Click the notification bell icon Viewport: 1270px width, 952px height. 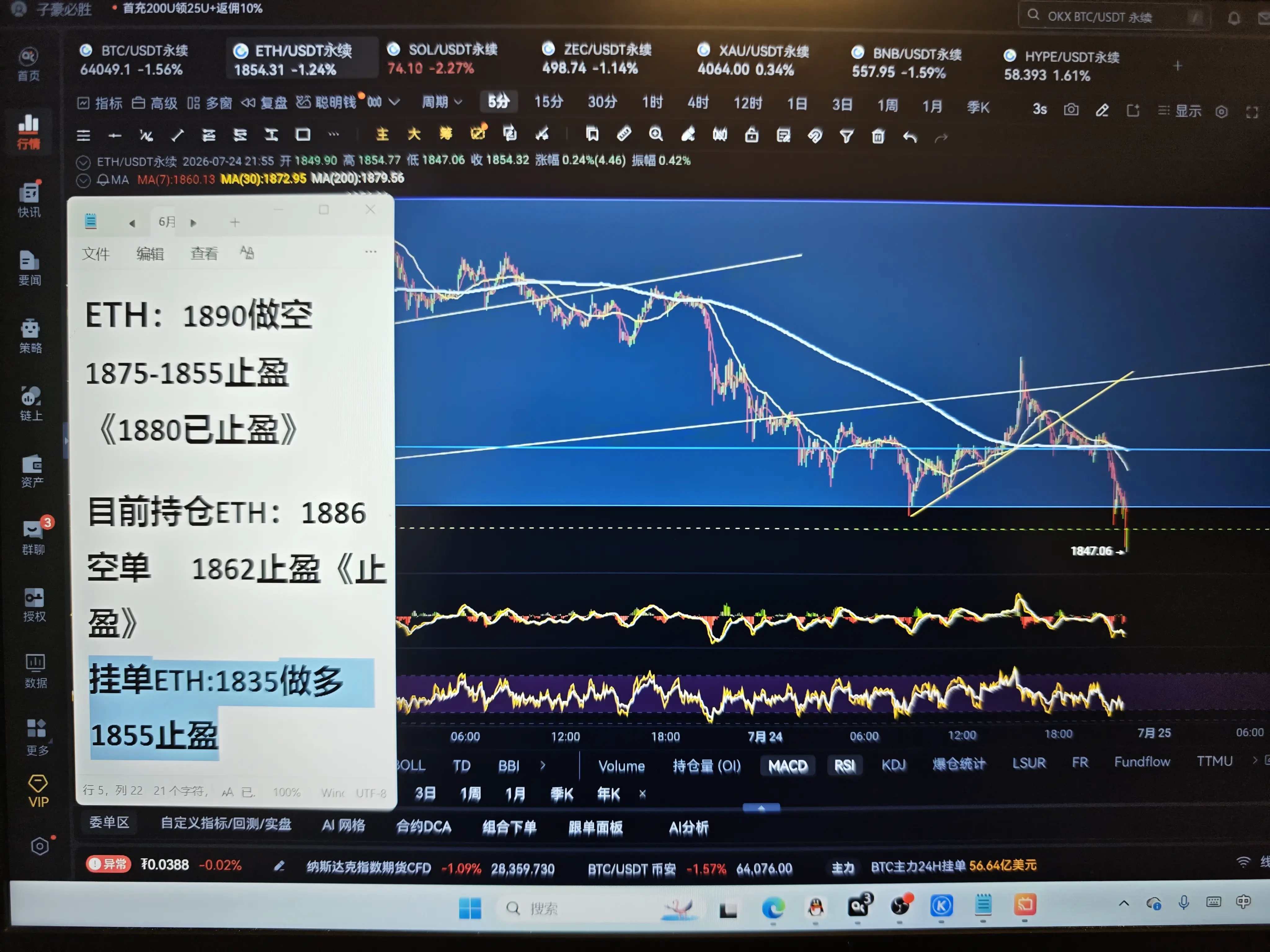tap(1234, 19)
